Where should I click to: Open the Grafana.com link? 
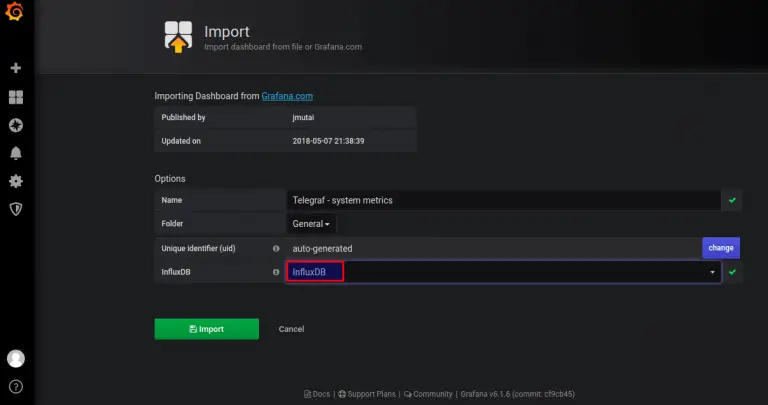288,96
